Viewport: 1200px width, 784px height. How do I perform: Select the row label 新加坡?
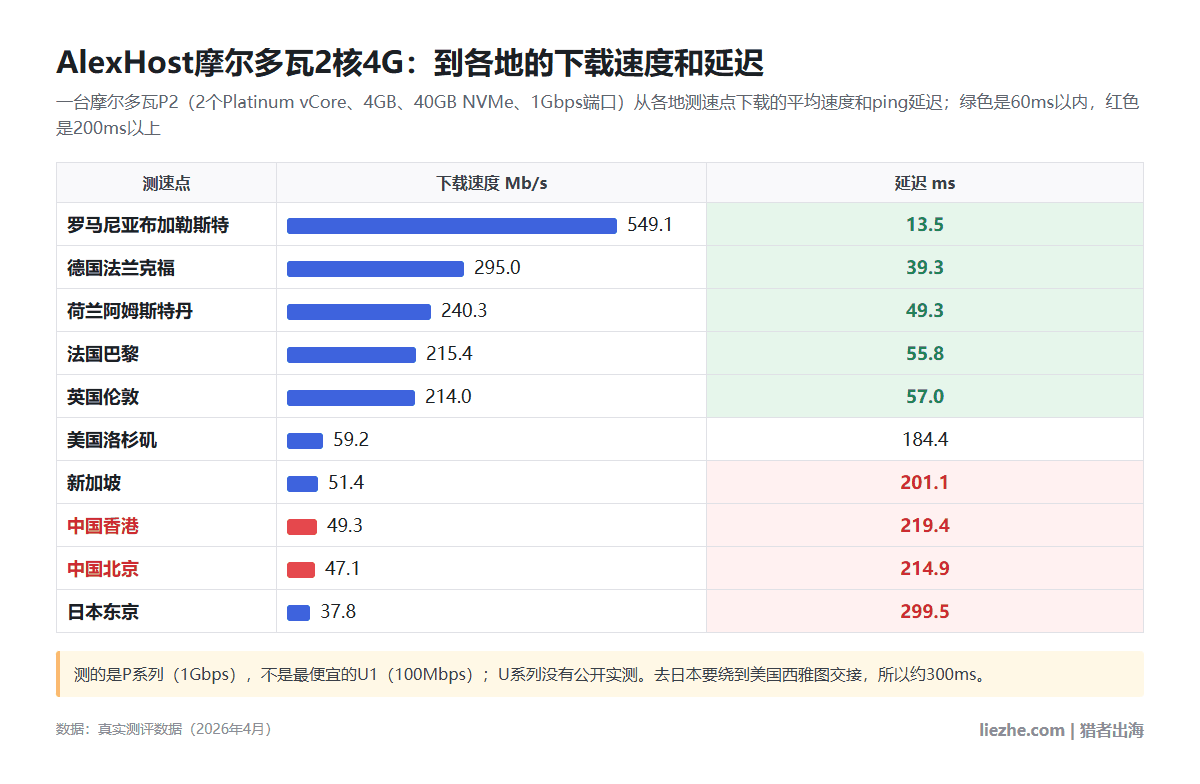pyautogui.click(x=94, y=483)
